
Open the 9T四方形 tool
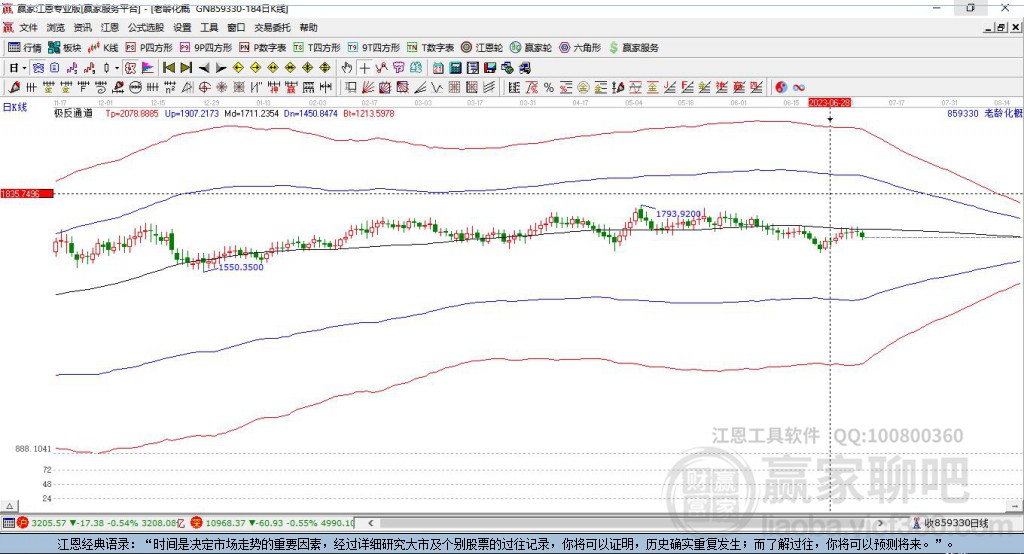click(374, 48)
